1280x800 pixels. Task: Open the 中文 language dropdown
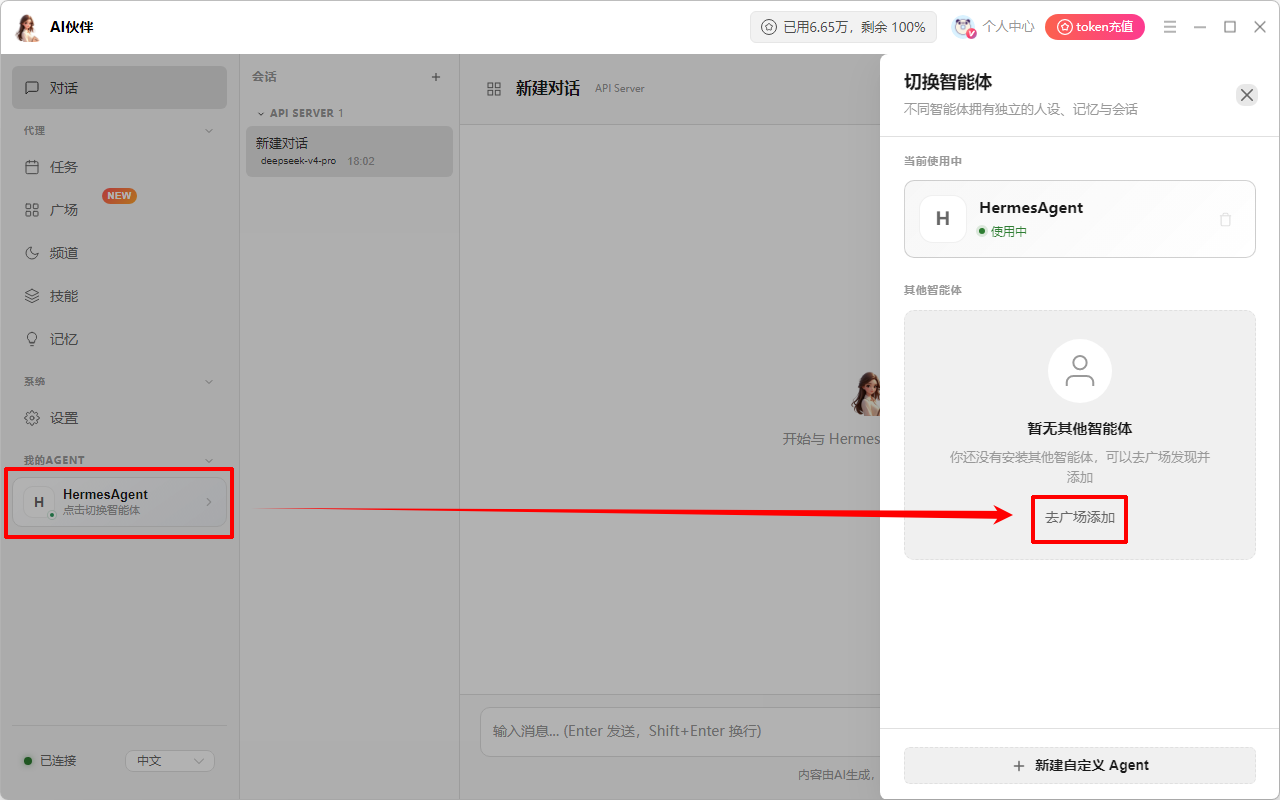pyautogui.click(x=170, y=761)
